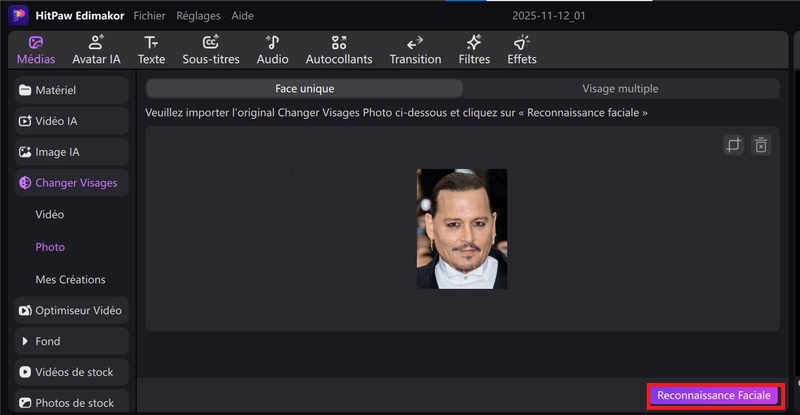800x415 pixels.
Task: Open Photos de stock in sidebar
Action: [x=72, y=403]
